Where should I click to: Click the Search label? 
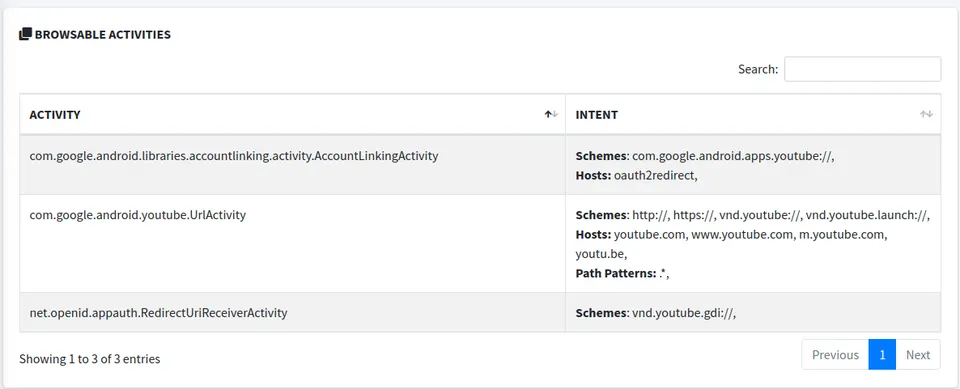758,69
